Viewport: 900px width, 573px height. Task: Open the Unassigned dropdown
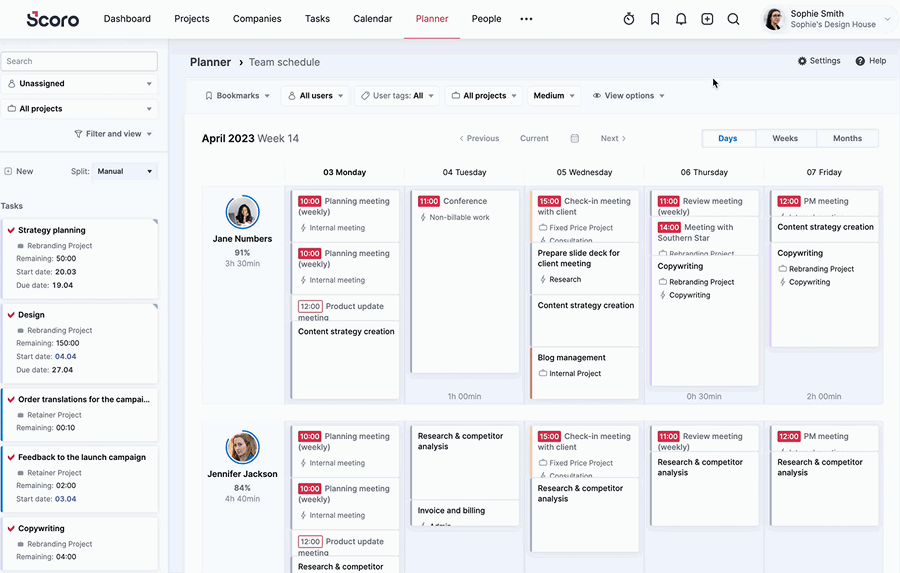click(79, 84)
